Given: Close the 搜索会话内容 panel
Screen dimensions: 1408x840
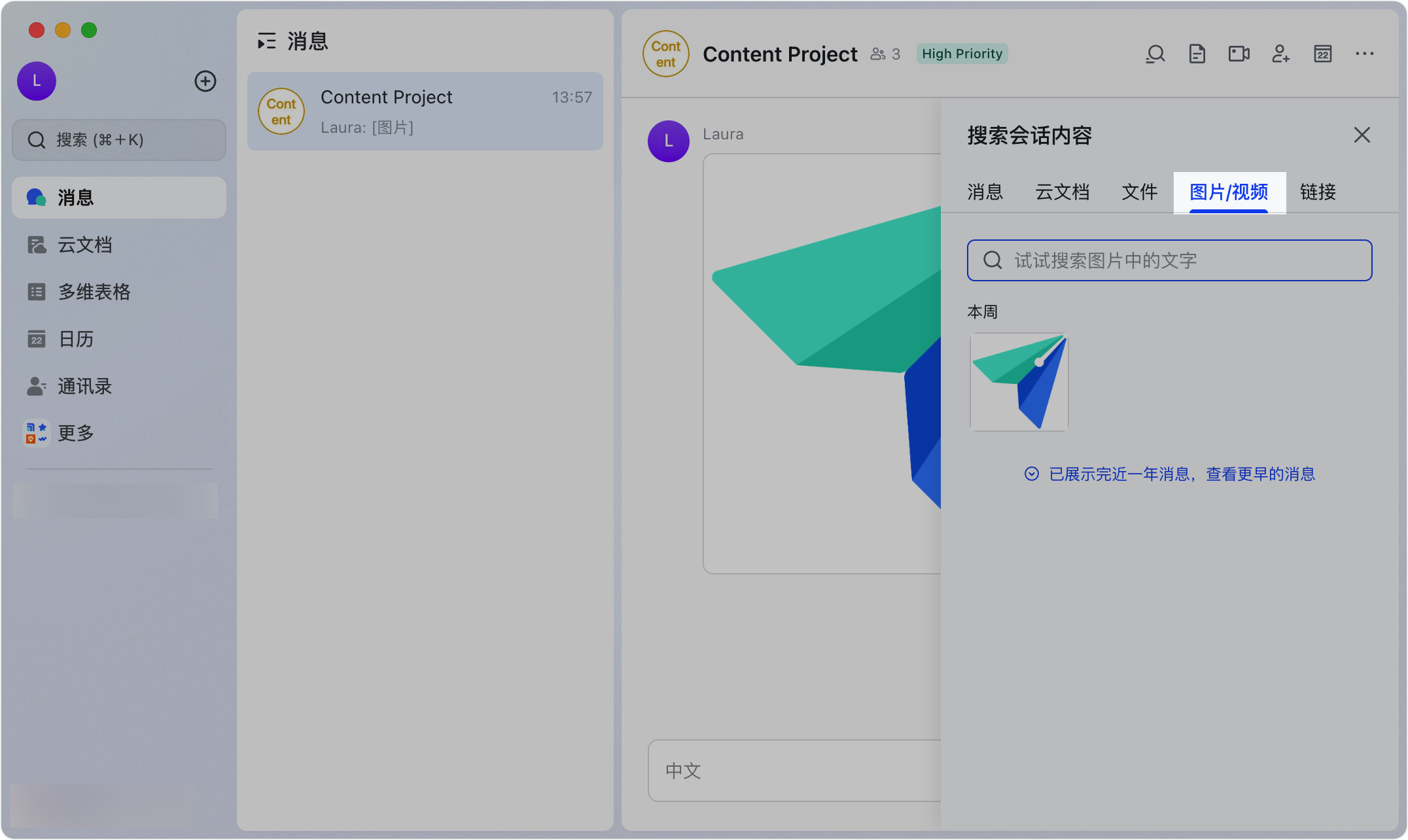Looking at the screenshot, I should [x=1362, y=135].
